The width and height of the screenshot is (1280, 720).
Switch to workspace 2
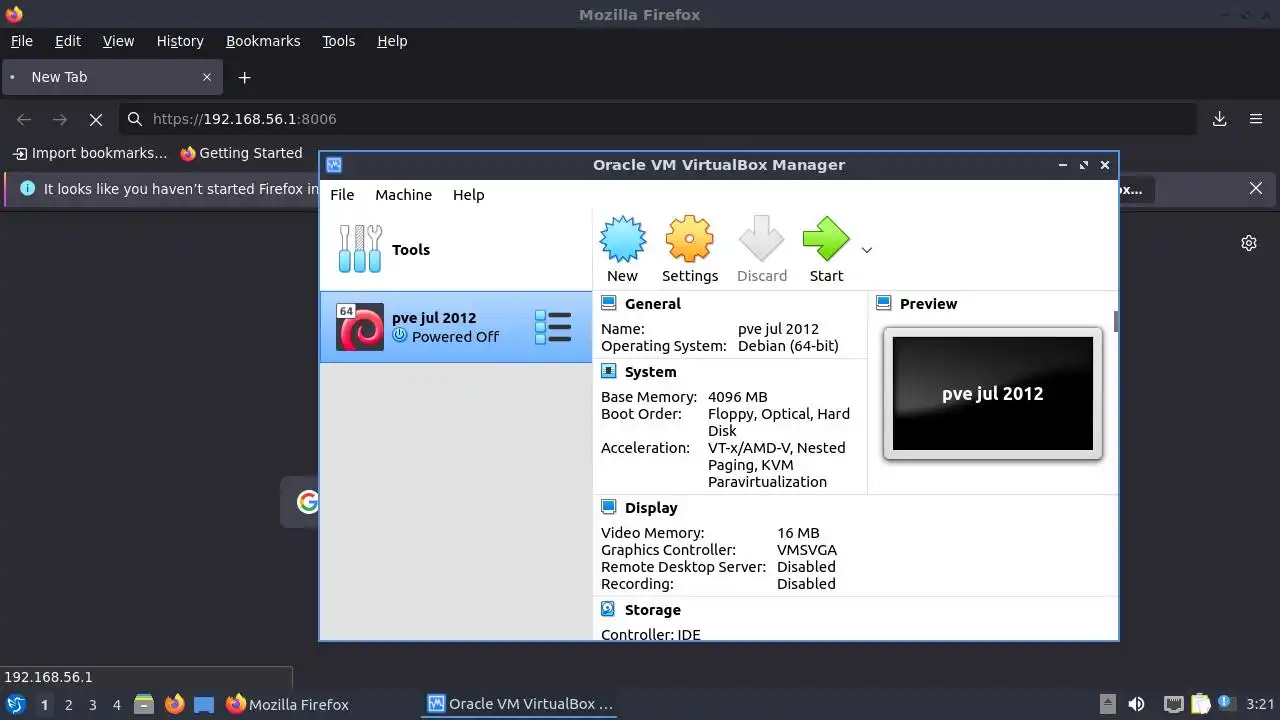pos(68,705)
